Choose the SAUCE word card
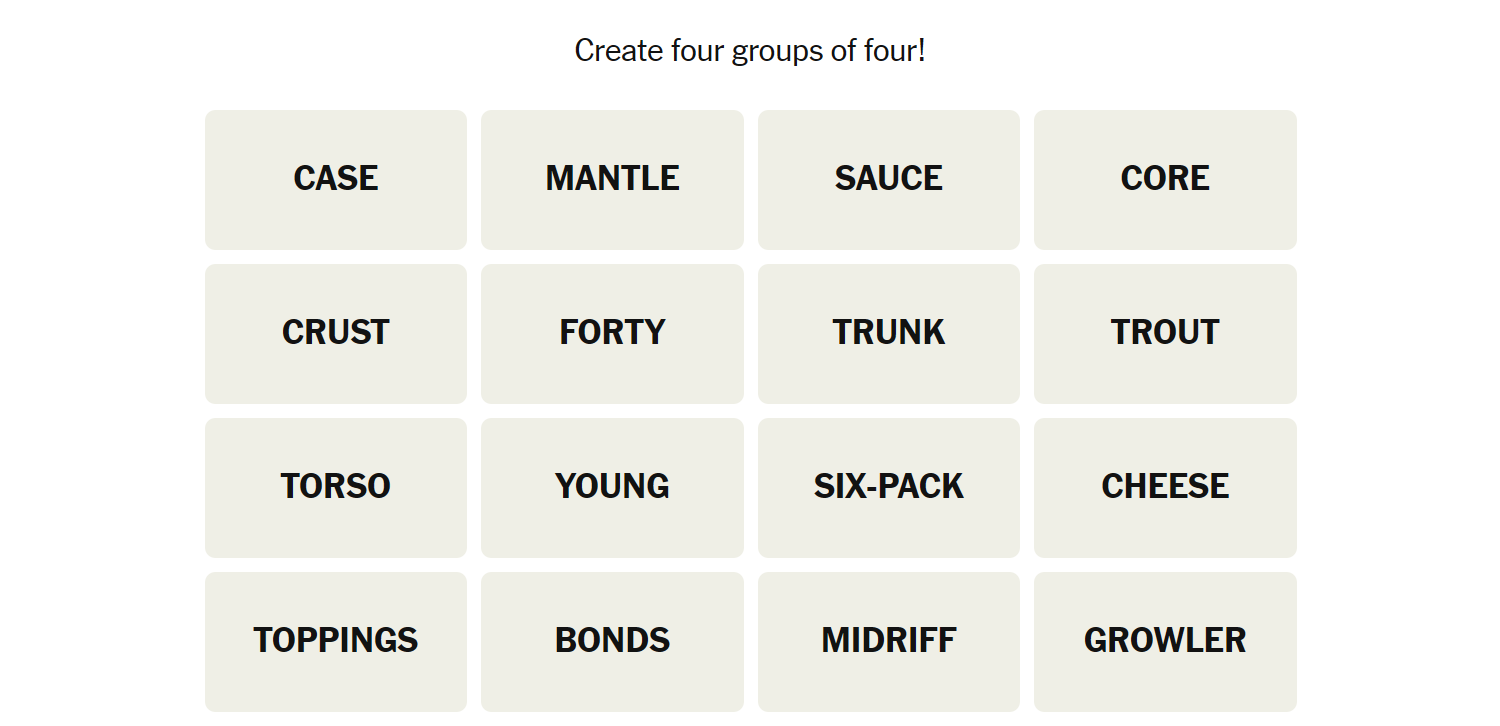The height and width of the screenshot is (726, 1500). pyautogui.click(x=888, y=180)
